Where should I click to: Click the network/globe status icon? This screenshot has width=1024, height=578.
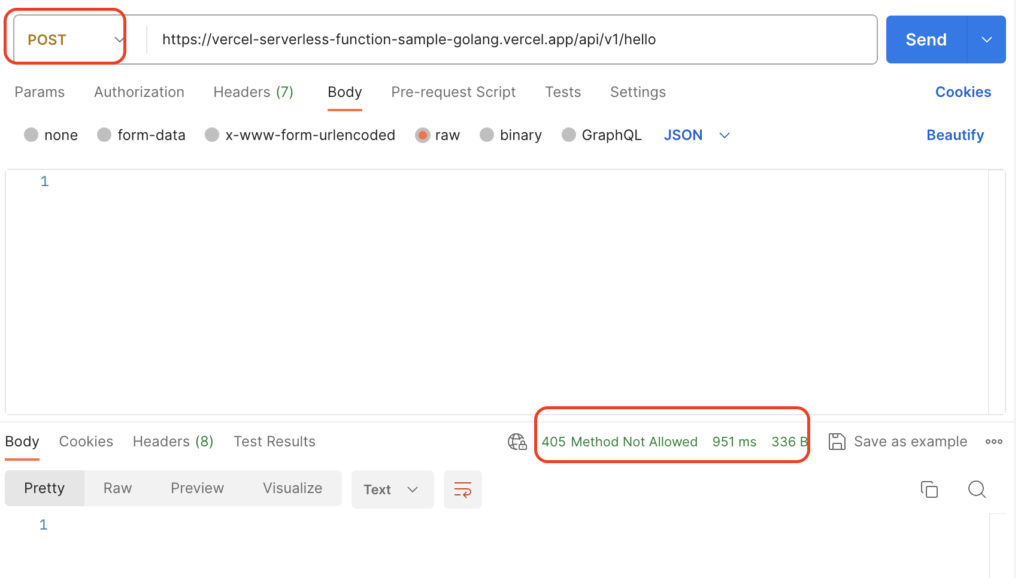[x=517, y=440]
